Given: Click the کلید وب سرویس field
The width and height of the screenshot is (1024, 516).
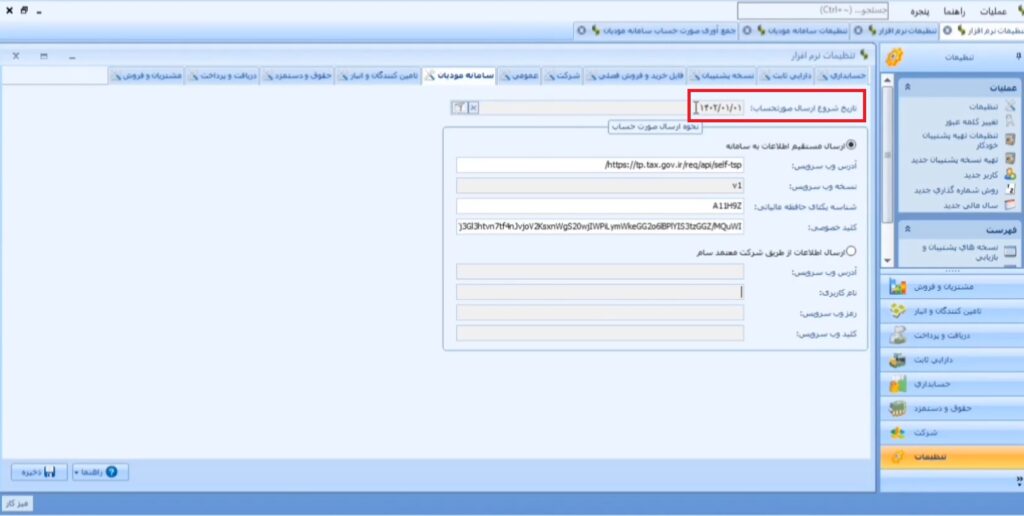Looking at the screenshot, I should tap(600, 334).
